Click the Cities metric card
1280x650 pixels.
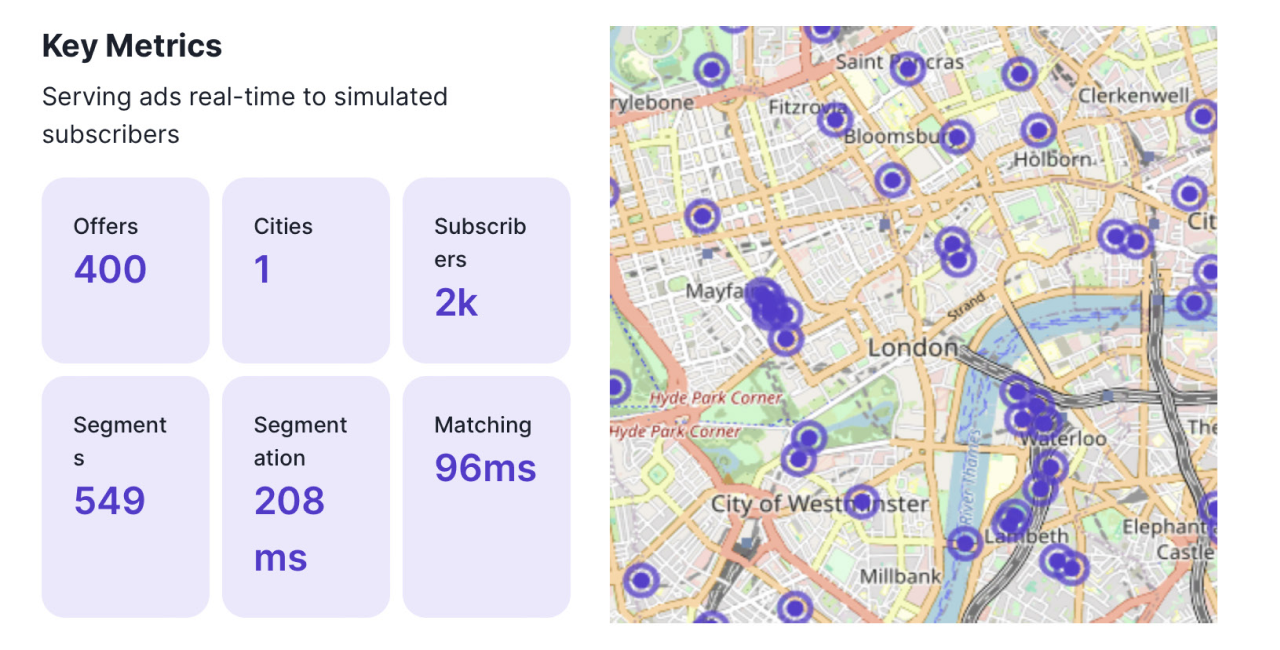pyautogui.click(x=306, y=270)
